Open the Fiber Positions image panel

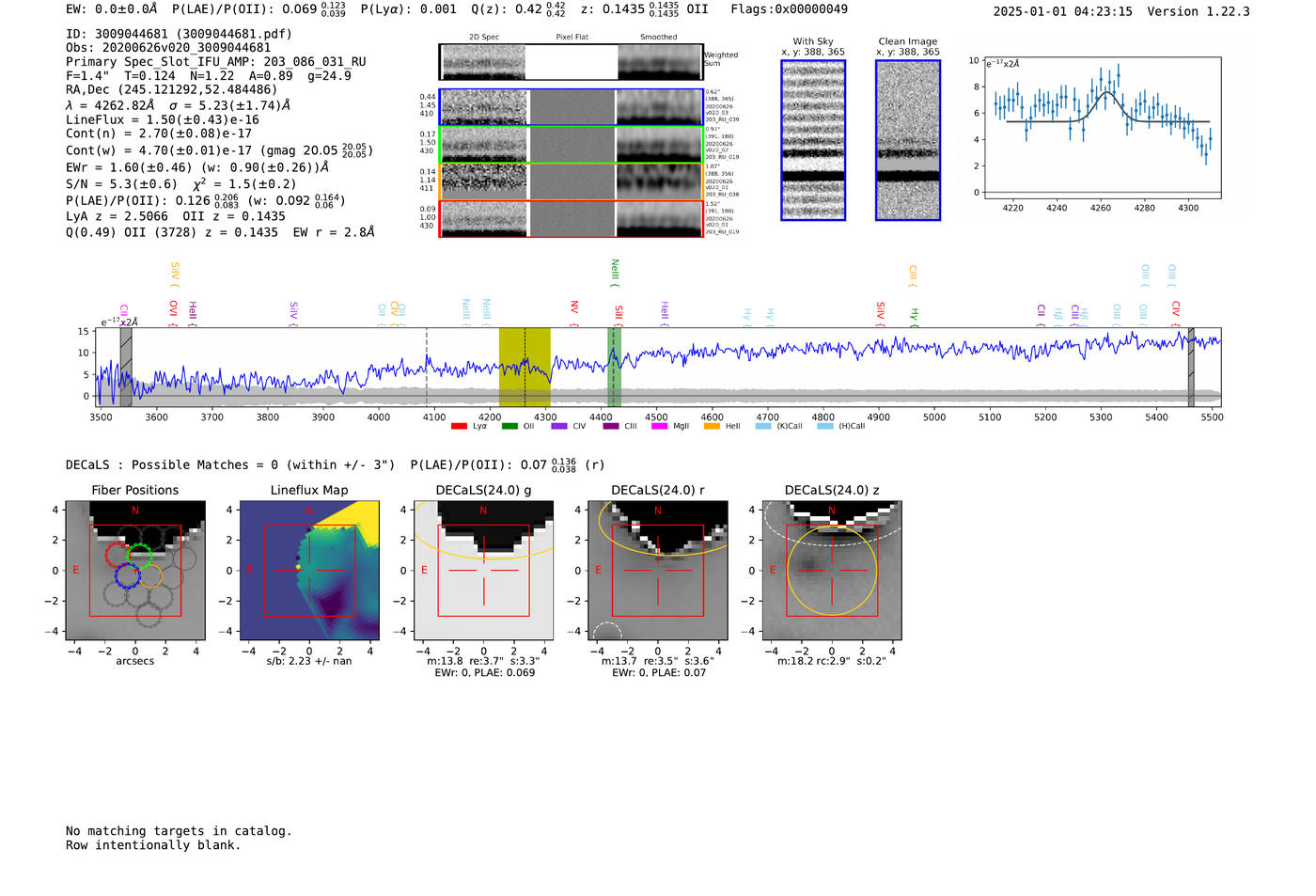135,572
